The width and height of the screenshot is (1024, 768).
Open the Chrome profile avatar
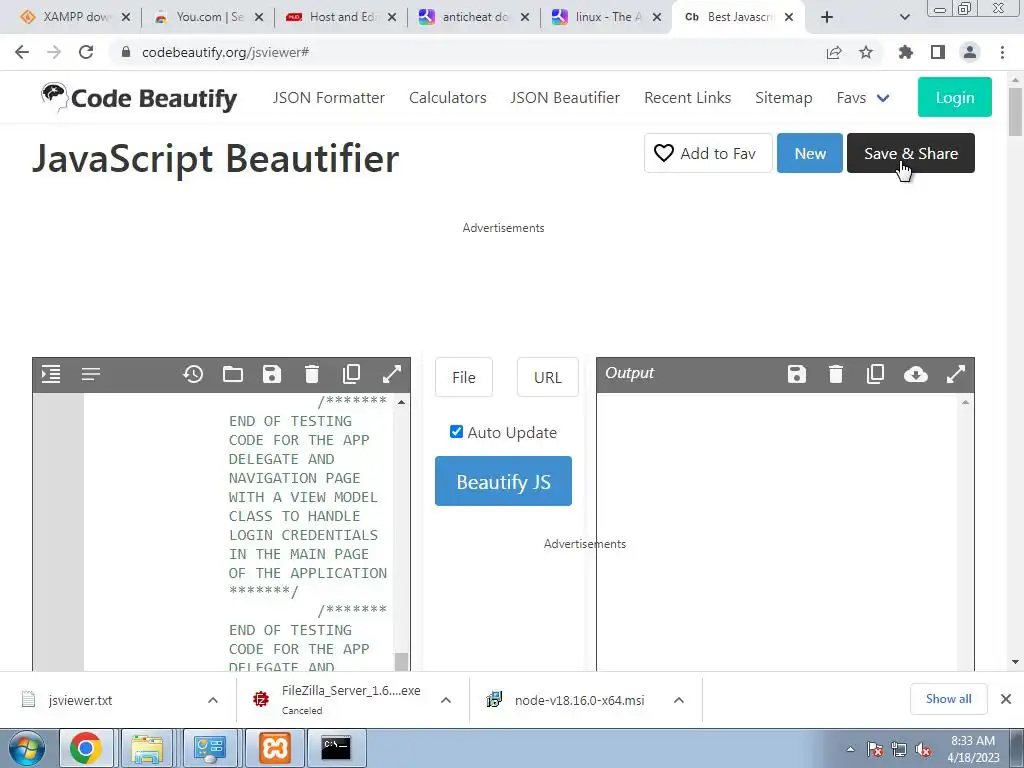pyautogui.click(x=970, y=52)
